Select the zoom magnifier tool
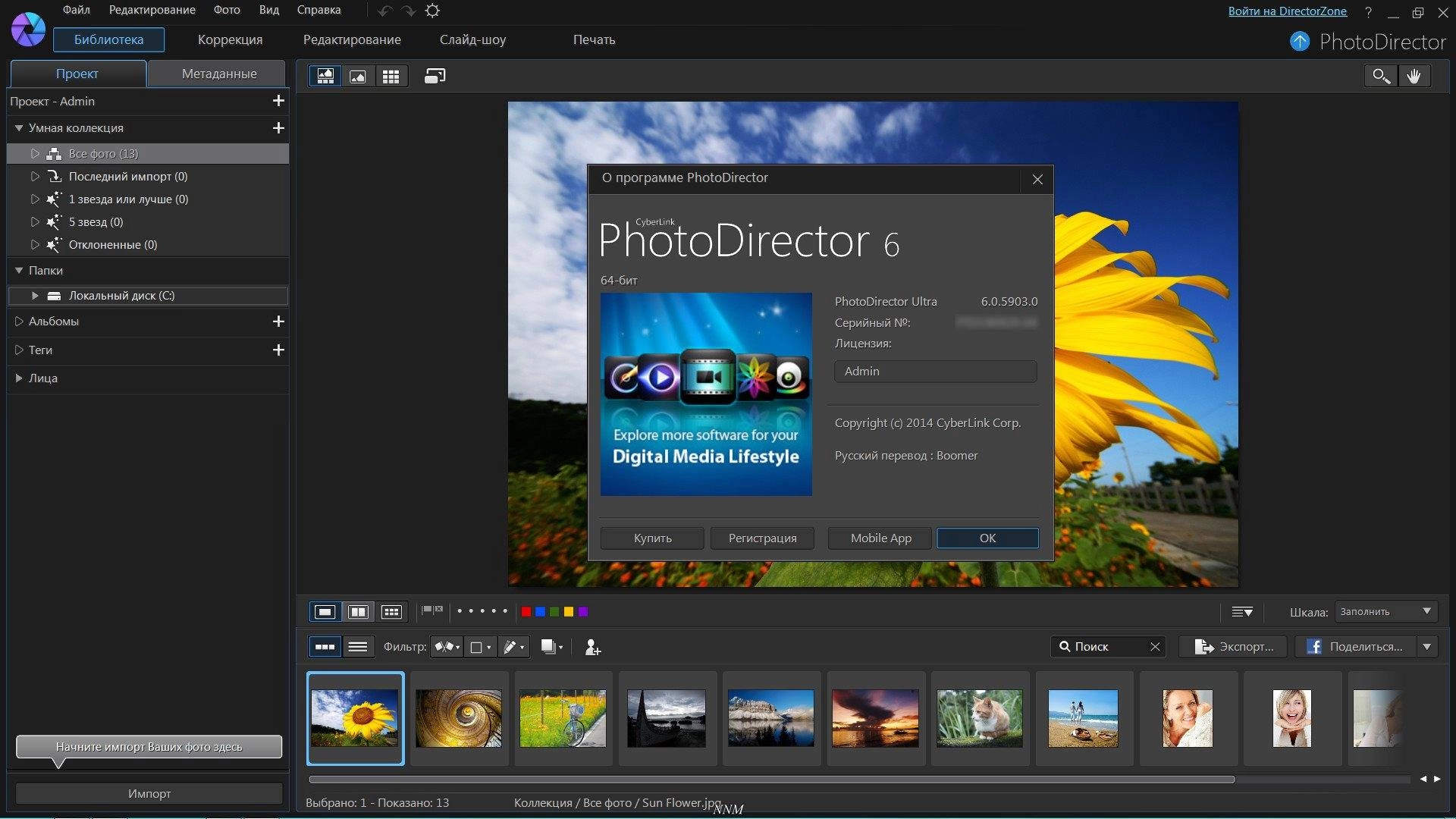The height and width of the screenshot is (819, 1456). pos(1380,76)
